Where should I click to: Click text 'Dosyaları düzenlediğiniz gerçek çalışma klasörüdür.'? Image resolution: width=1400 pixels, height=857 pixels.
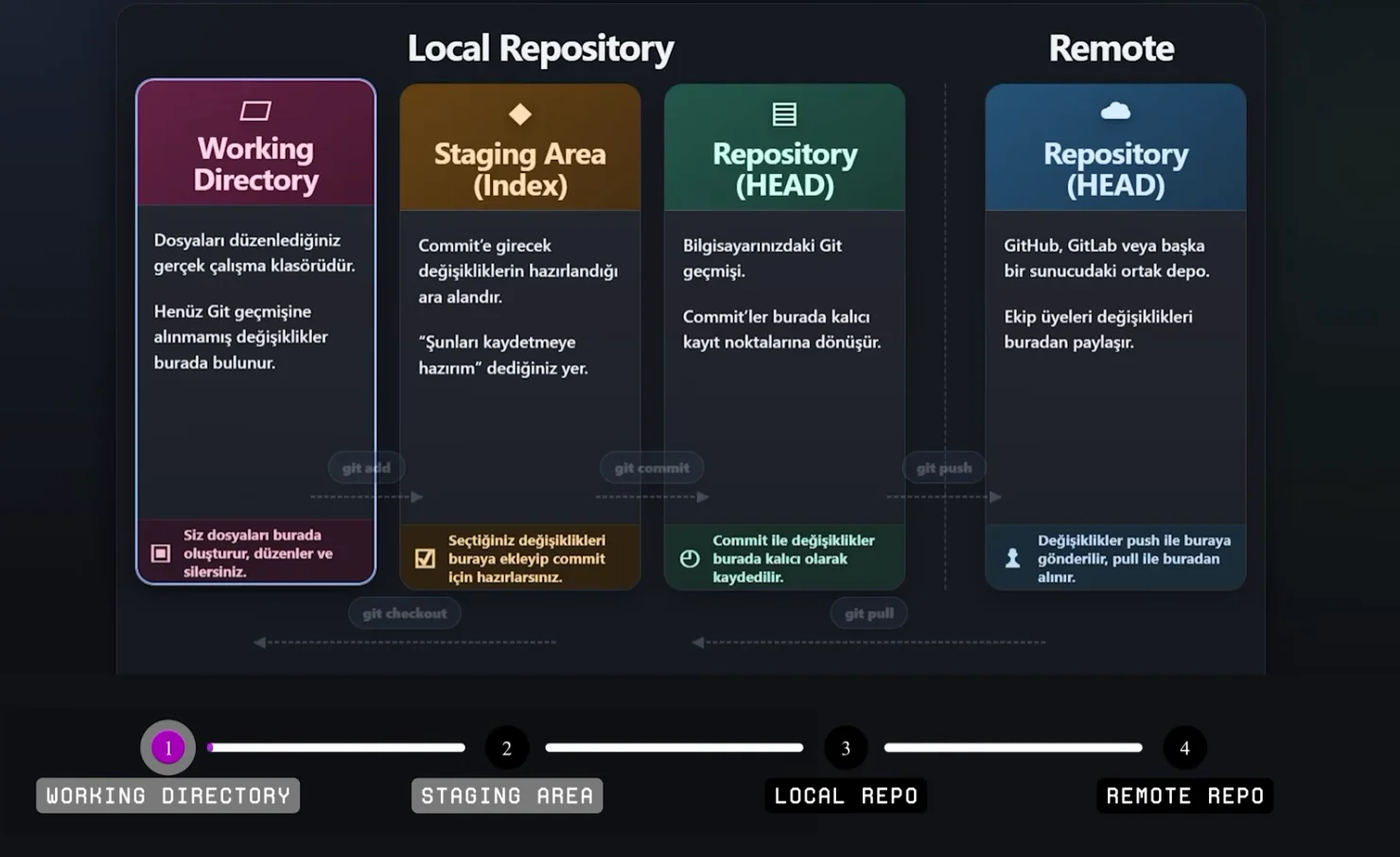pos(254,253)
